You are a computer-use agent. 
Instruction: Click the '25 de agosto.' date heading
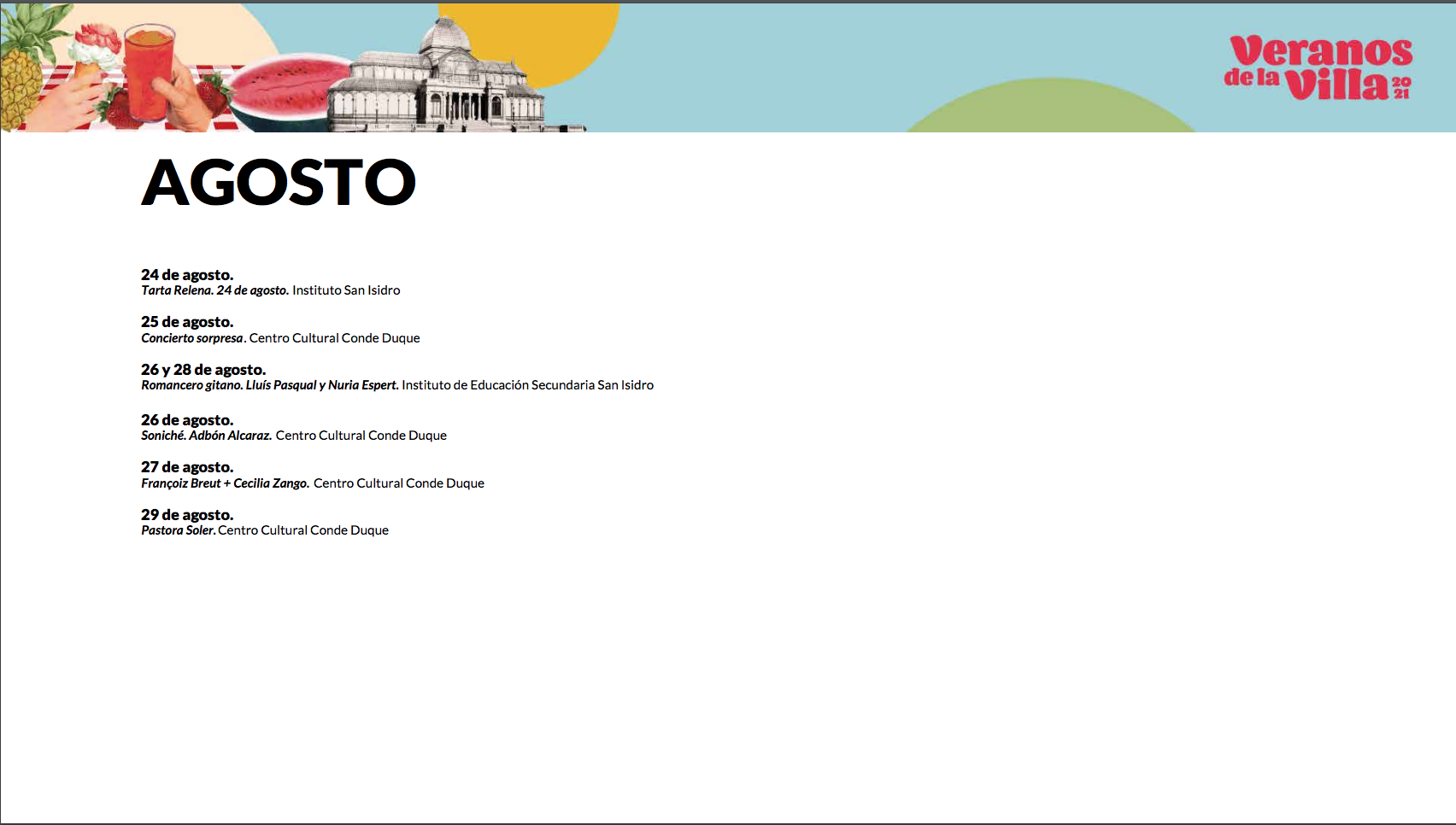point(187,322)
